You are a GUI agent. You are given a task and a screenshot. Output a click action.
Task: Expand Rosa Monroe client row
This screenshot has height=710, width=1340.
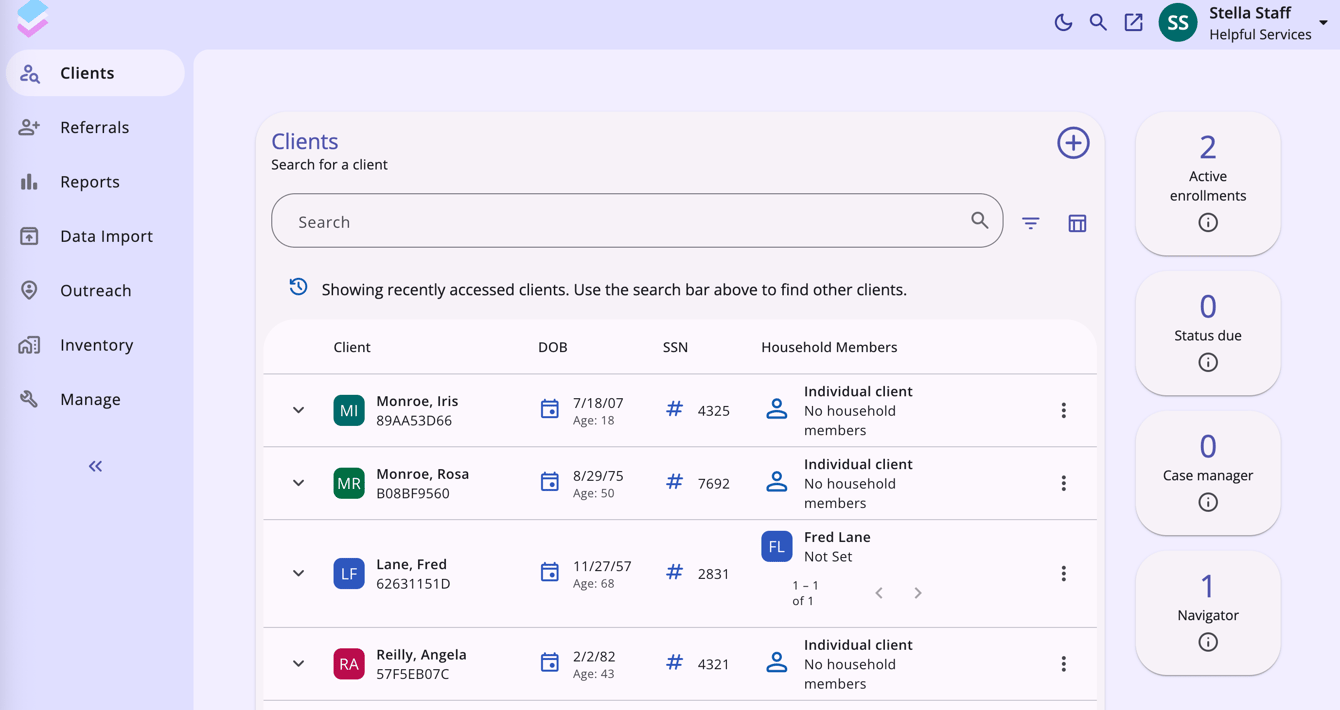click(298, 483)
